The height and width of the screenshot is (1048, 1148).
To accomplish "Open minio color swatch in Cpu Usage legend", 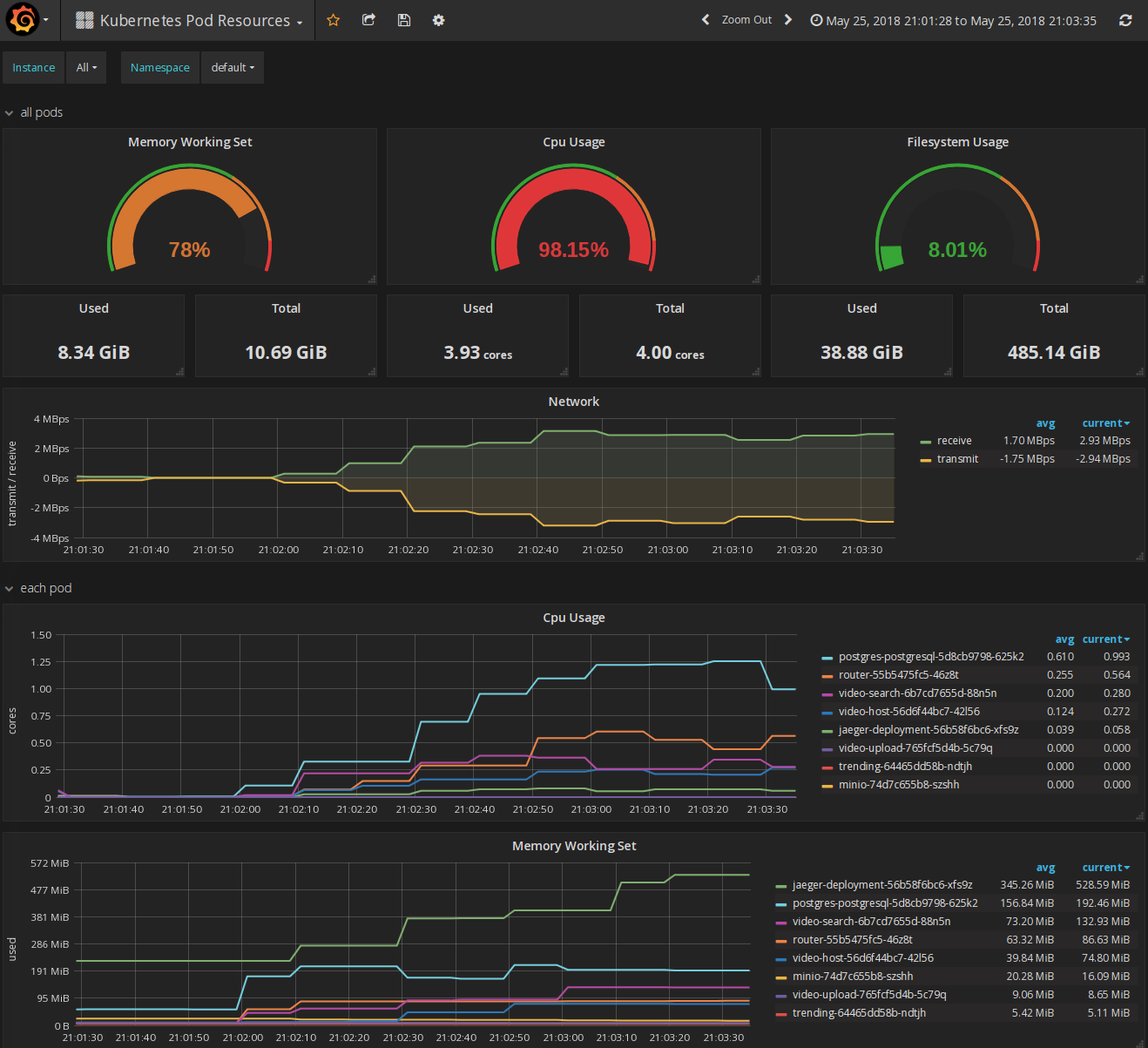I will tap(827, 786).
